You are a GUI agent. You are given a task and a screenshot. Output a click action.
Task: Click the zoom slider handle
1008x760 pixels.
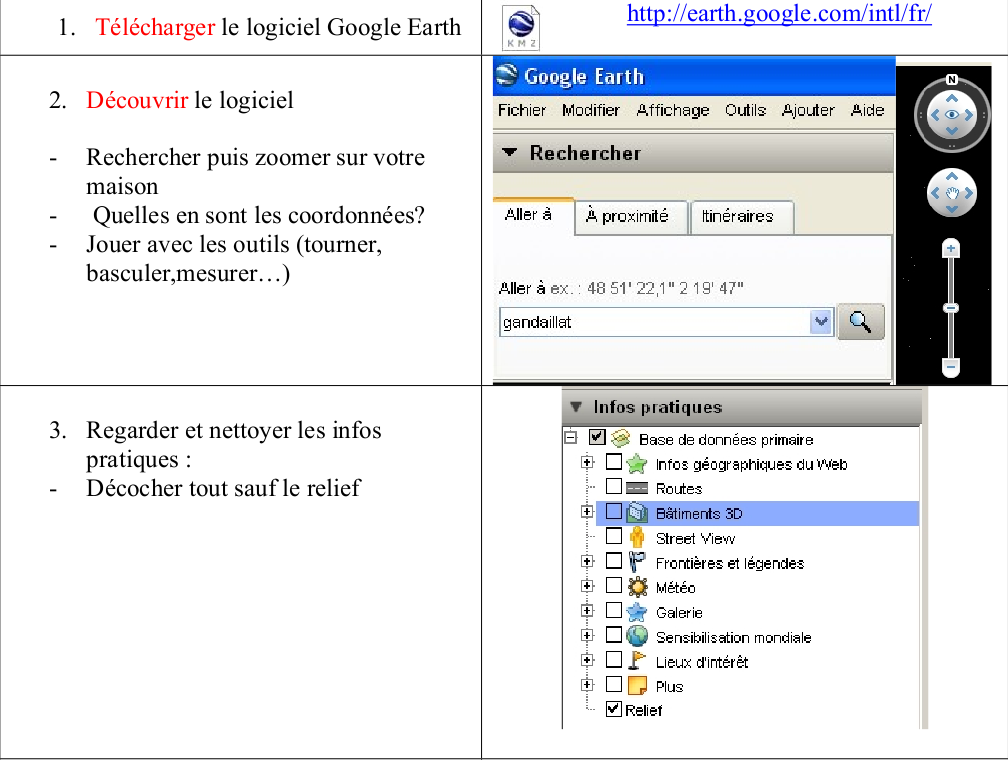click(x=951, y=308)
